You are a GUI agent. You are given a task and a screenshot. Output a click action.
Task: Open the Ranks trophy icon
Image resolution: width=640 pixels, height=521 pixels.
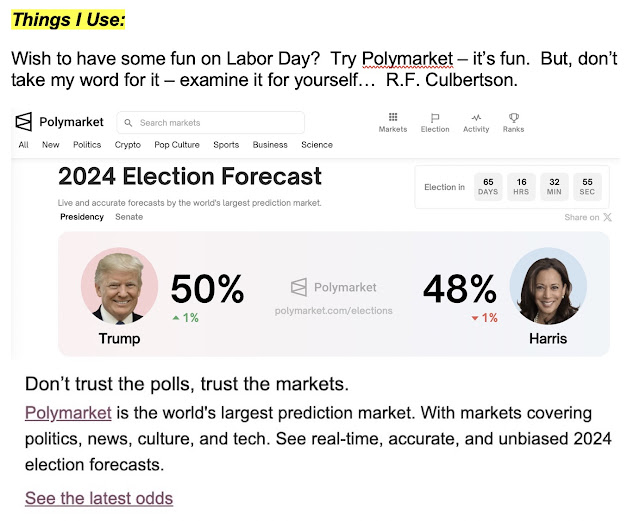pos(513,118)
